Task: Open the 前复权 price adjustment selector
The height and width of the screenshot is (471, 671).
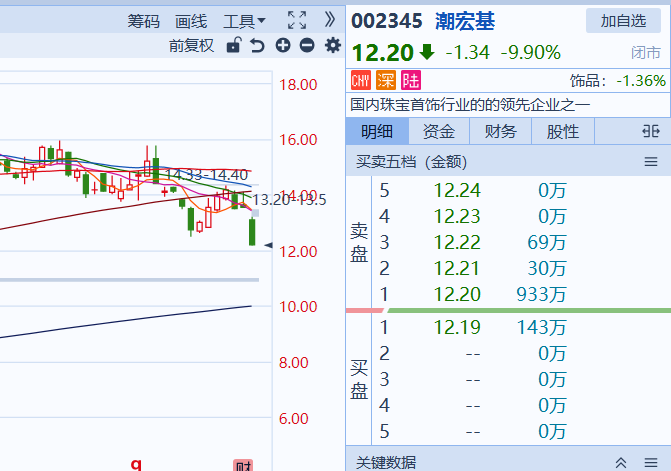Action: click(x=191, y=45)
